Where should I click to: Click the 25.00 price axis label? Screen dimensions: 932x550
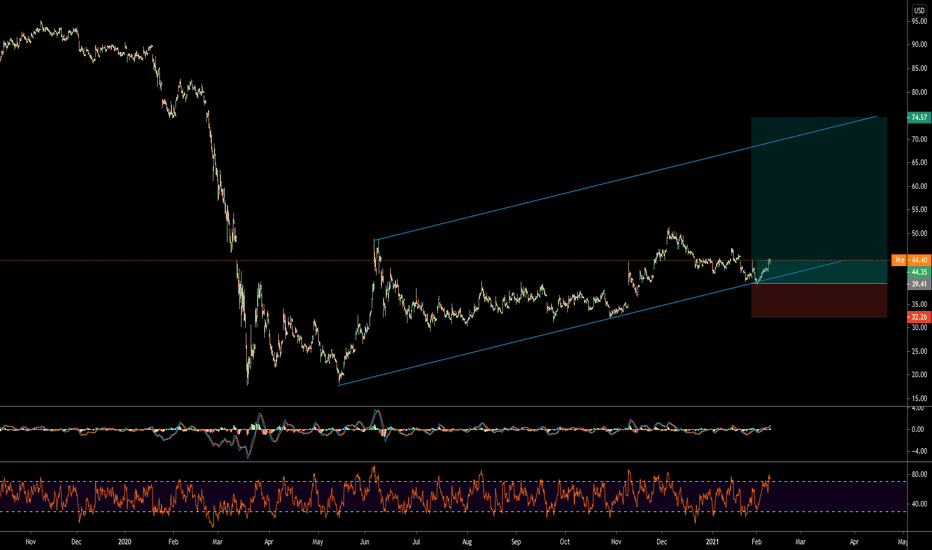click(x=919, y=351)
